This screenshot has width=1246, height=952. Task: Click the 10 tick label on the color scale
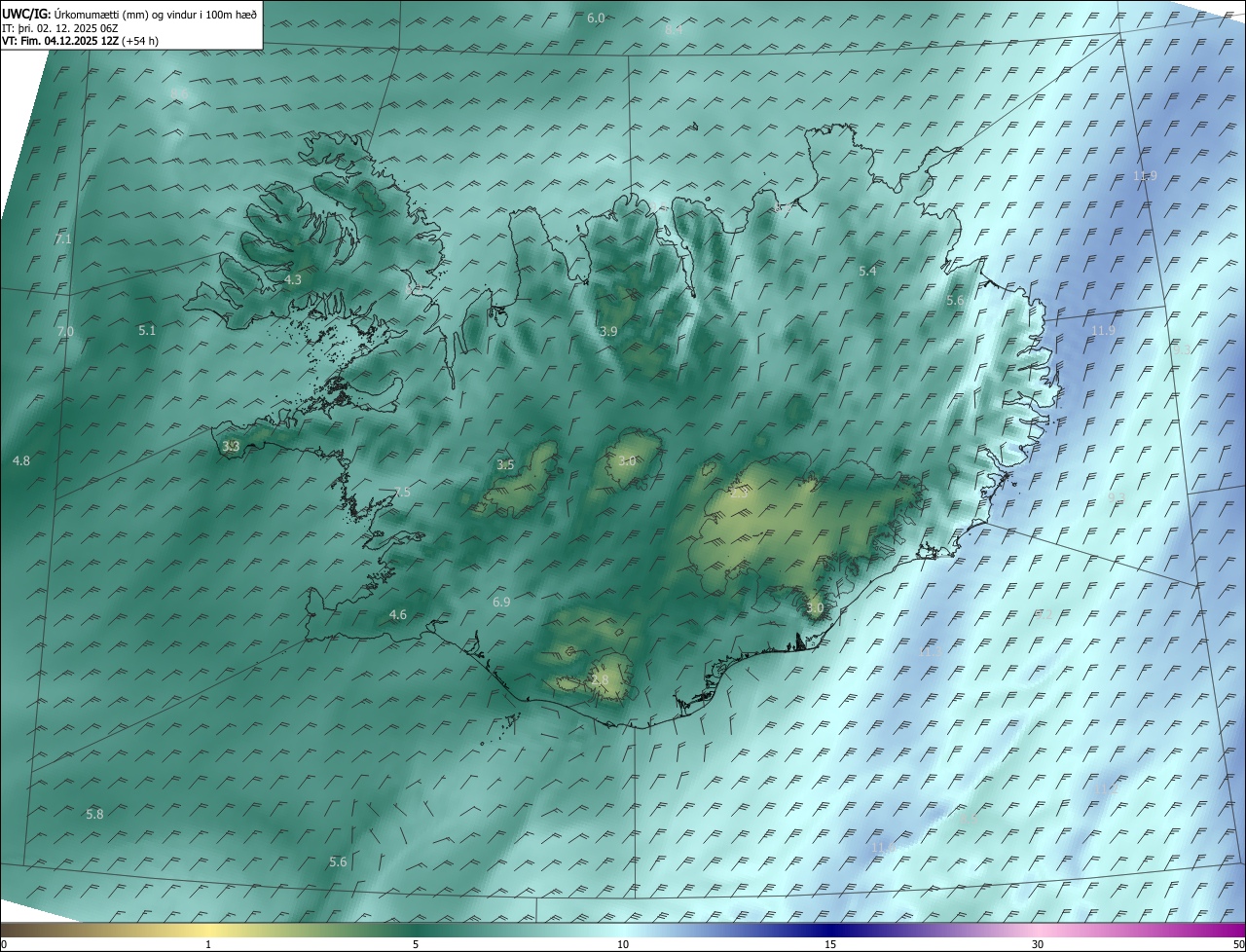coord(623,945)
